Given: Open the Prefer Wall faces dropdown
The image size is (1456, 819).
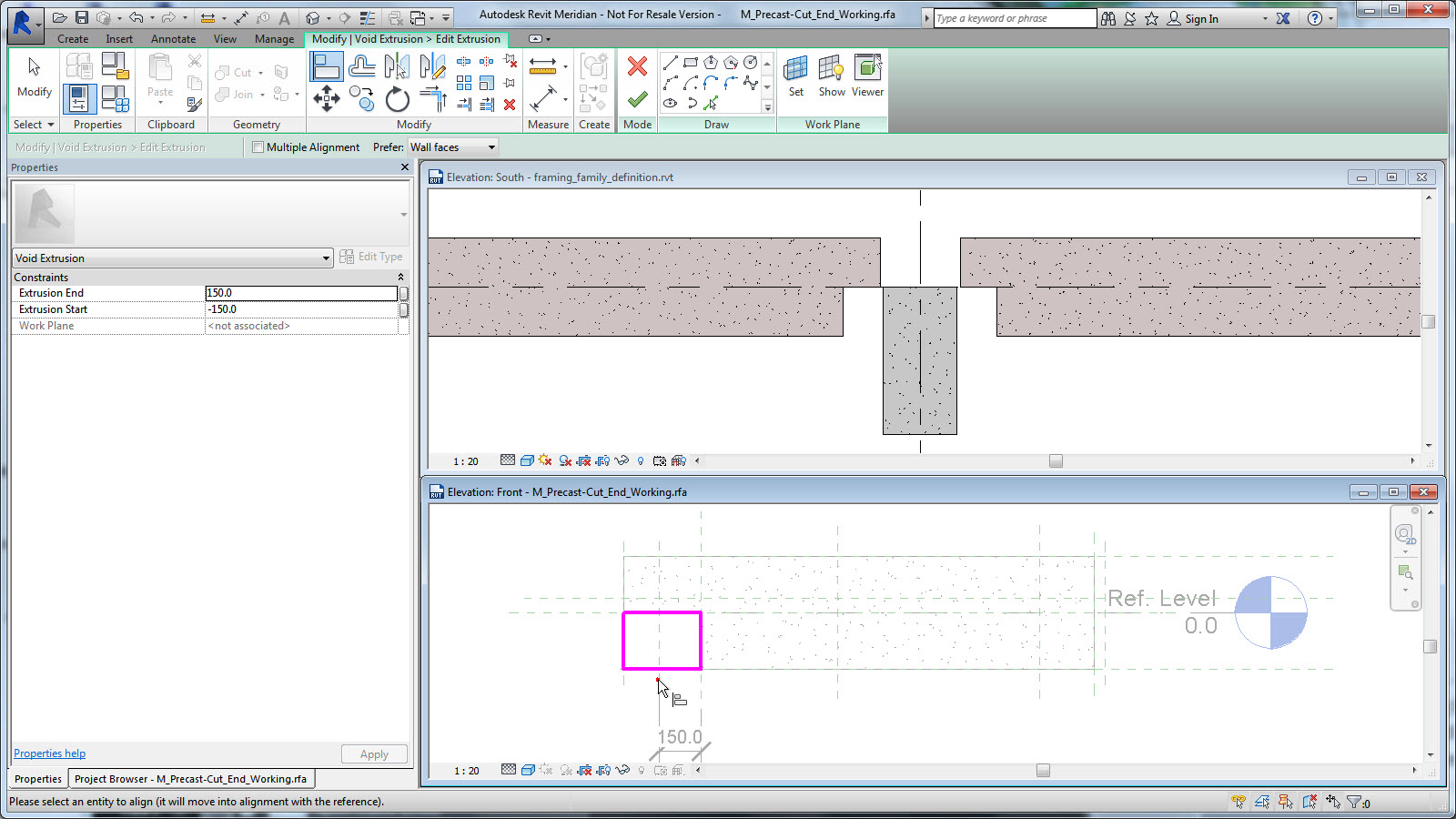Looking at the screenshot, I should pos(452,147).
